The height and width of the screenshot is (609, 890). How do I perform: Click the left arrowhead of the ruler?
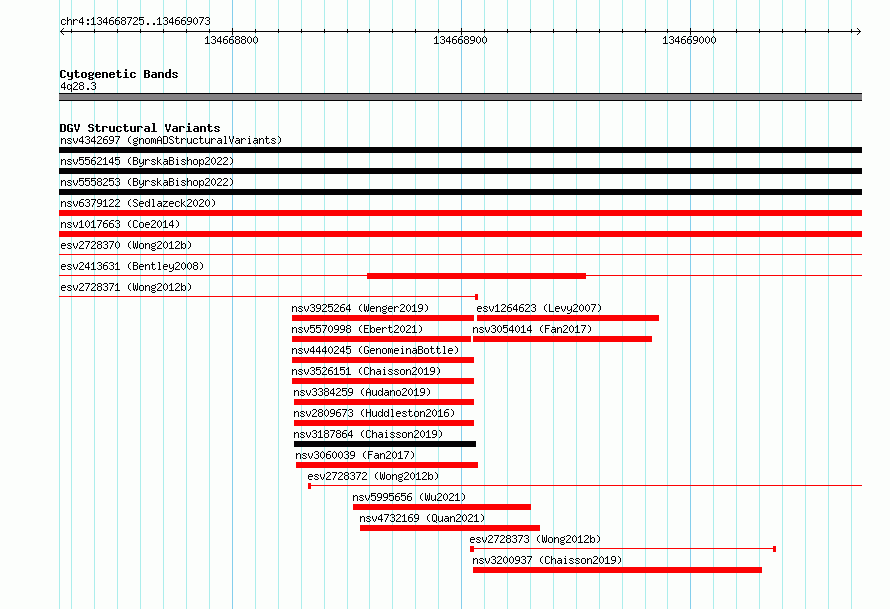click(x=62, y=32)
